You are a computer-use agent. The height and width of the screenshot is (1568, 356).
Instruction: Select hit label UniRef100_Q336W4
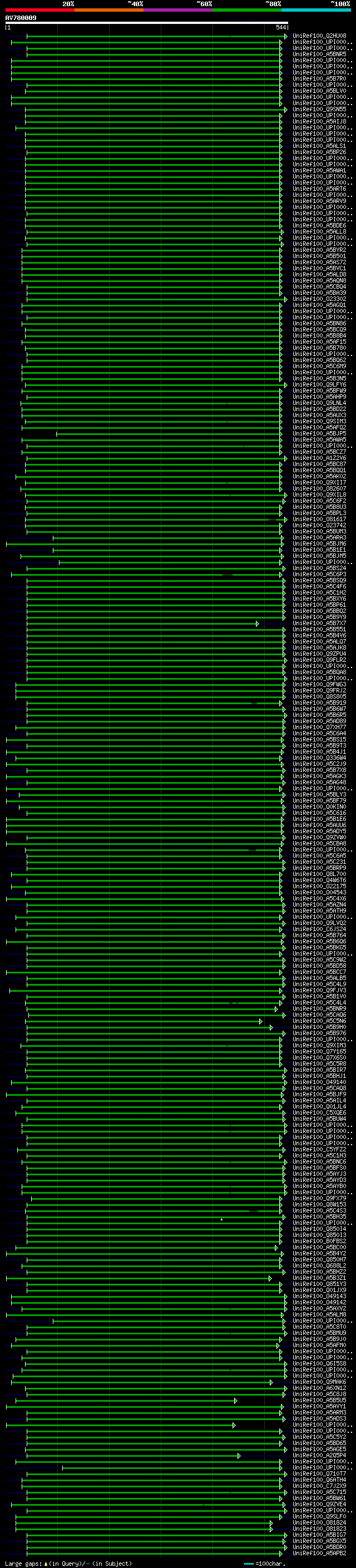pyautogui.click(x=319, y=758)
